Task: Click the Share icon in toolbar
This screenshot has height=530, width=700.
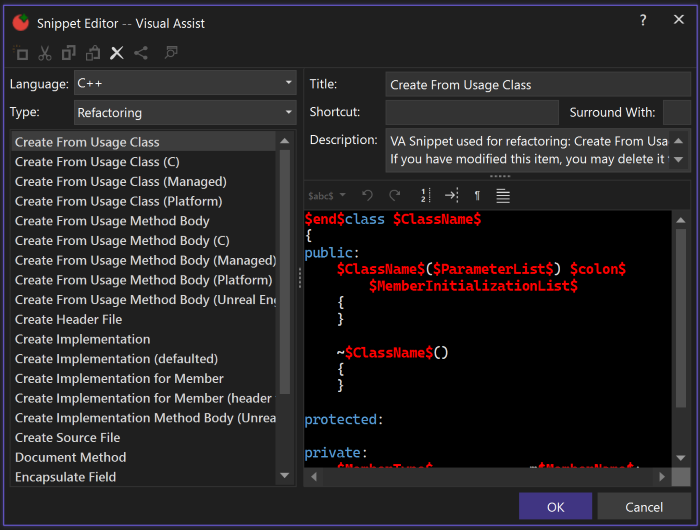Action: point(141,54)
